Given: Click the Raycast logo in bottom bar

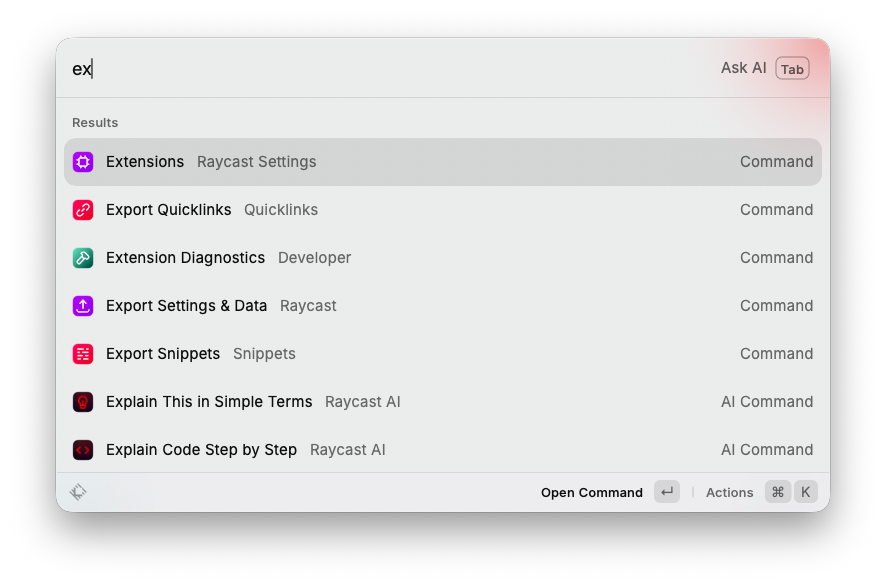Looking at the screenshot, I should click(78, 492).
